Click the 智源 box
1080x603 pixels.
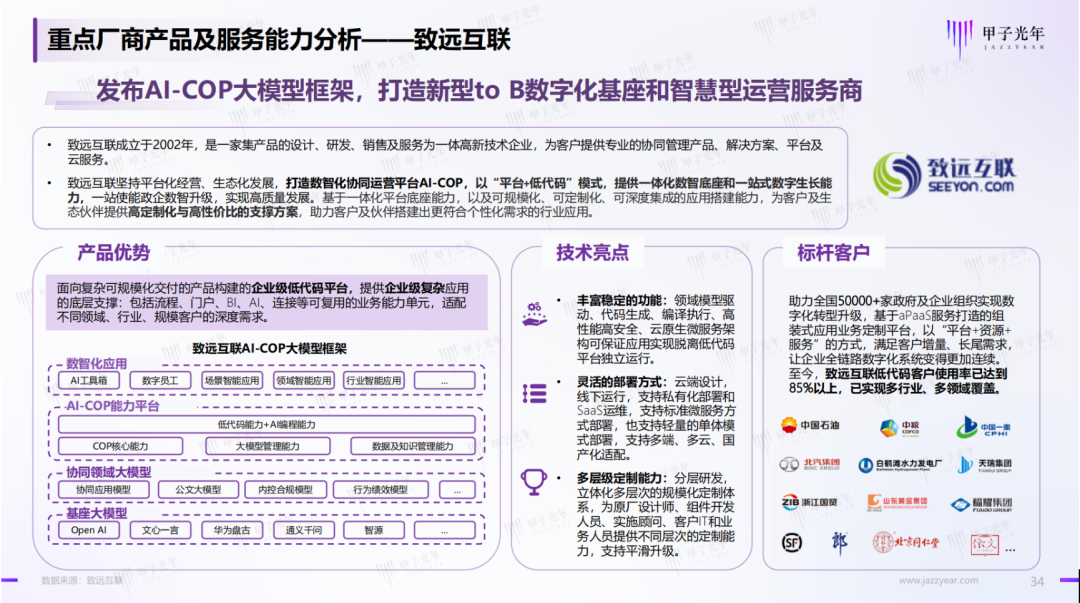[x=374, y=530]
